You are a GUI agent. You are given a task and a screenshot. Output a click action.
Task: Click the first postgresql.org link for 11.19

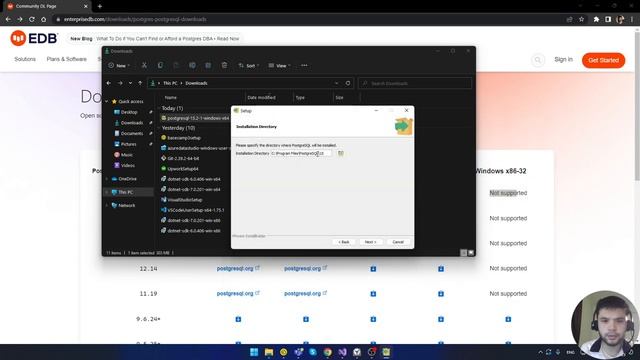238,293
